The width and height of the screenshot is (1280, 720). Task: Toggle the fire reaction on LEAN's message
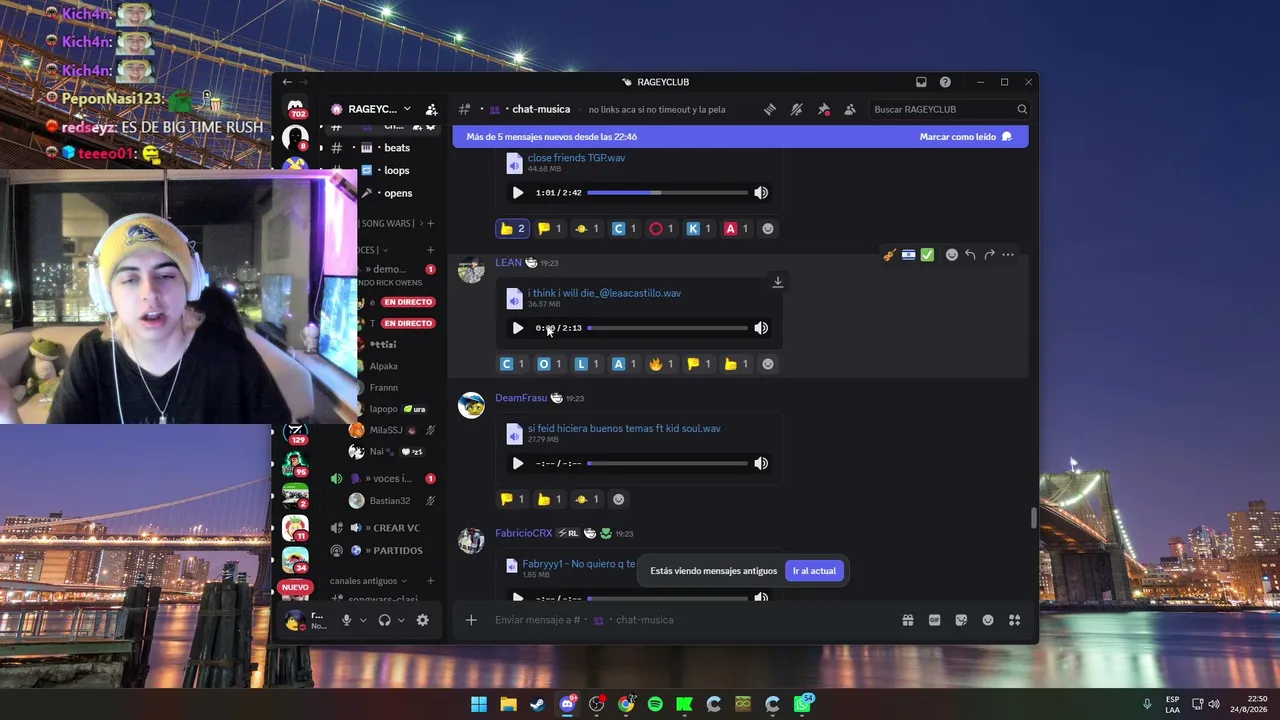click(x=661, y=364)
